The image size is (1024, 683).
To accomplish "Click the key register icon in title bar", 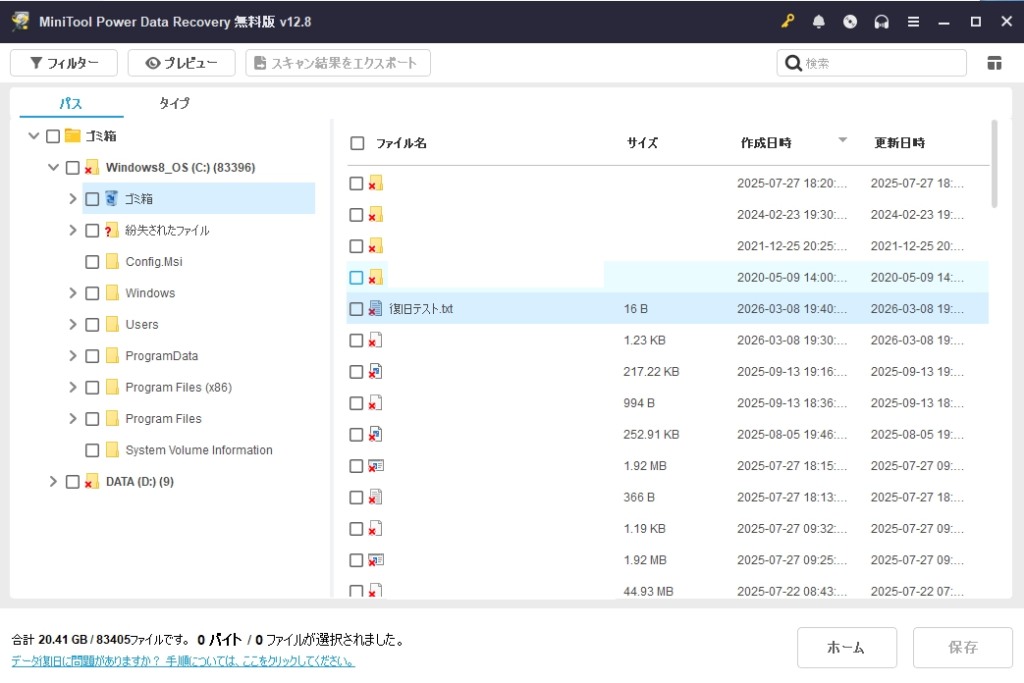I will [x=788, y=21].
